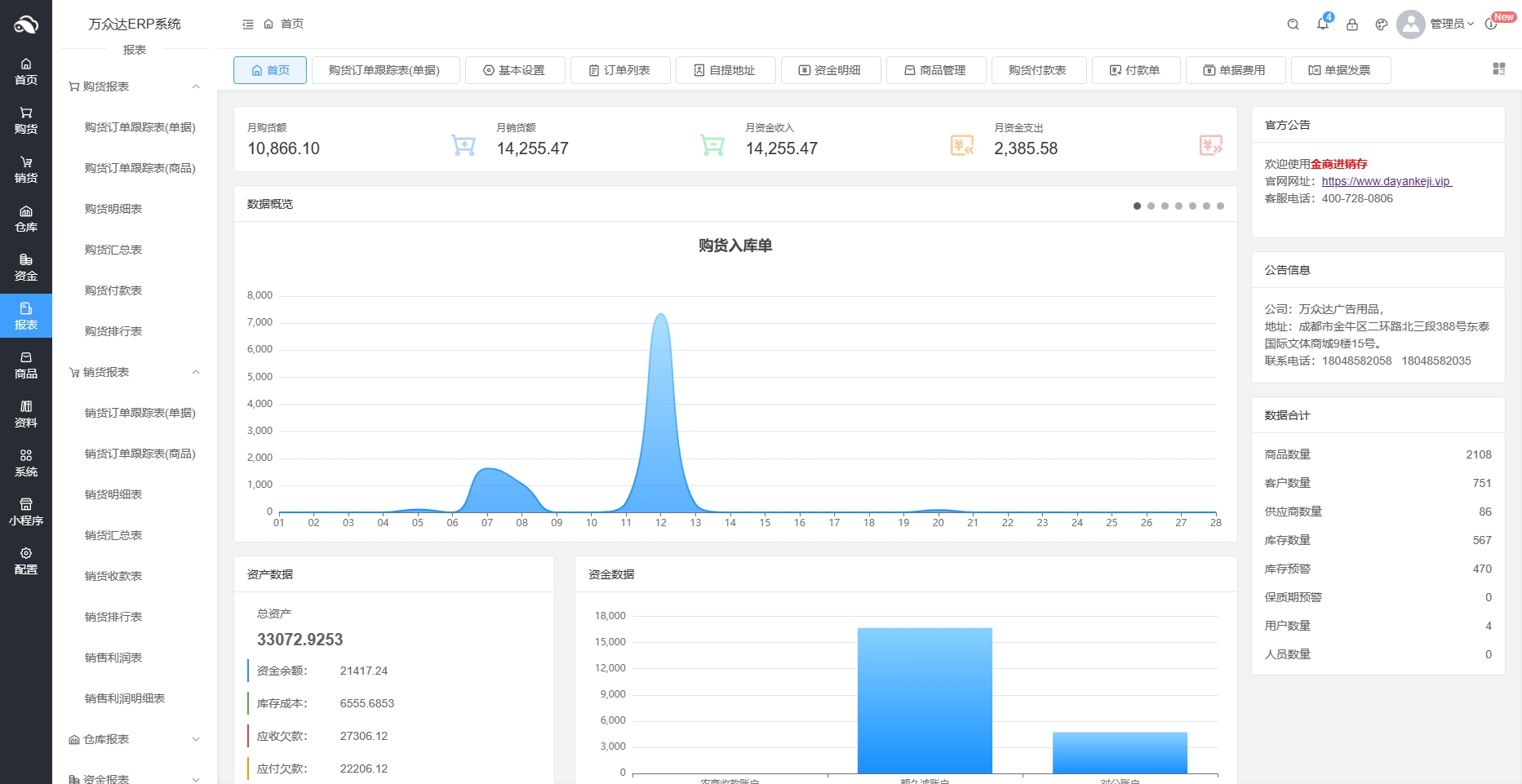Click the tab layout grid icon

[1499, 69]
